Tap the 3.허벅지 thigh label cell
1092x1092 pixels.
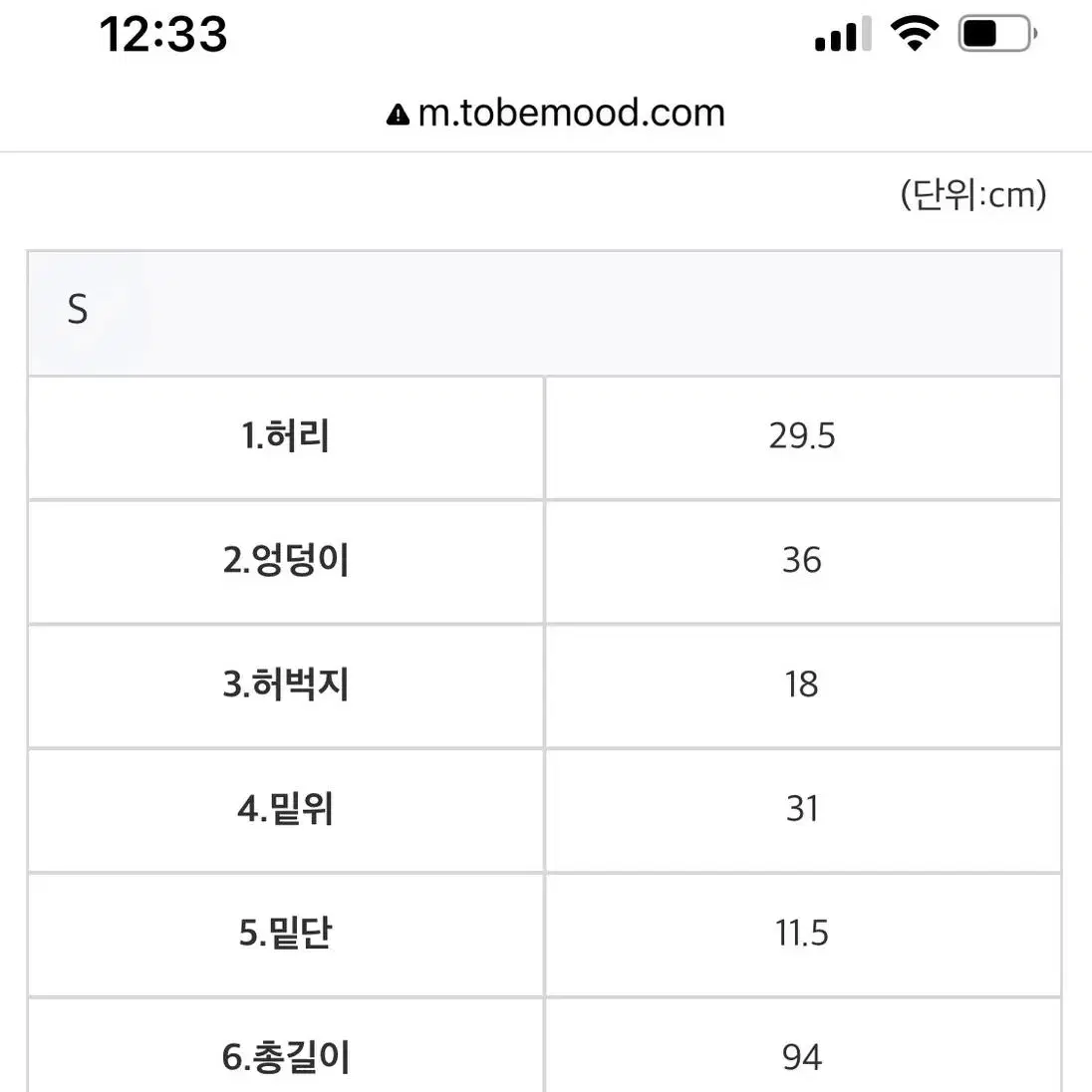[286, 685]
